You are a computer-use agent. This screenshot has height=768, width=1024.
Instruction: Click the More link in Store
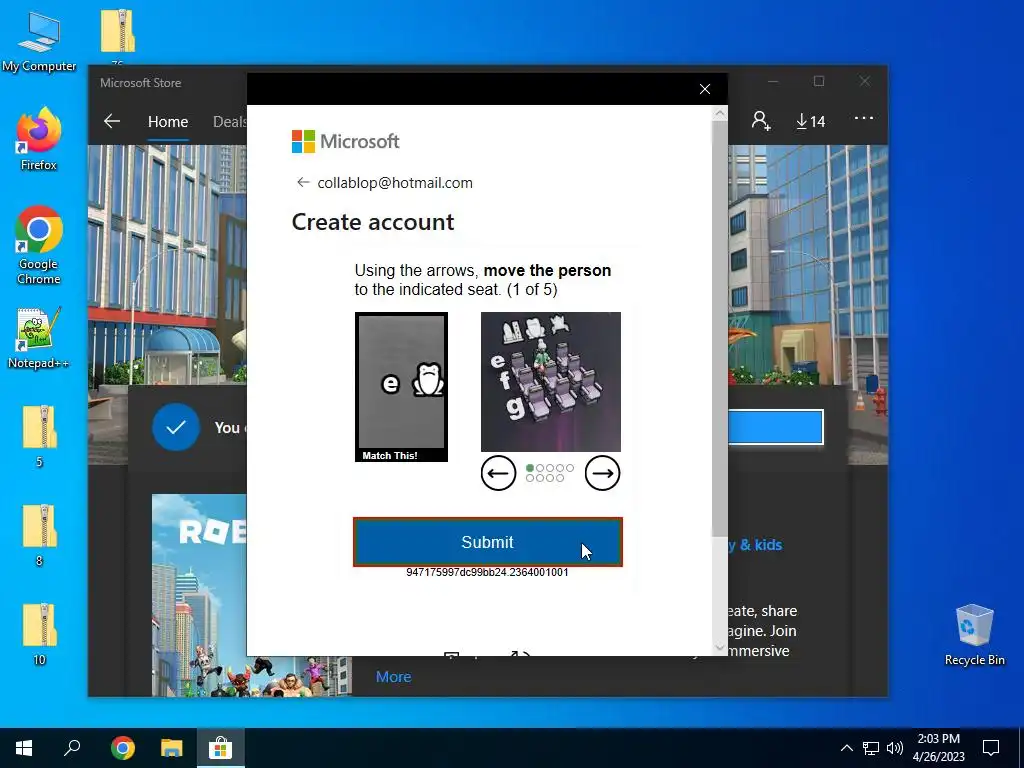pyautogui.click(x=393, y=677)
